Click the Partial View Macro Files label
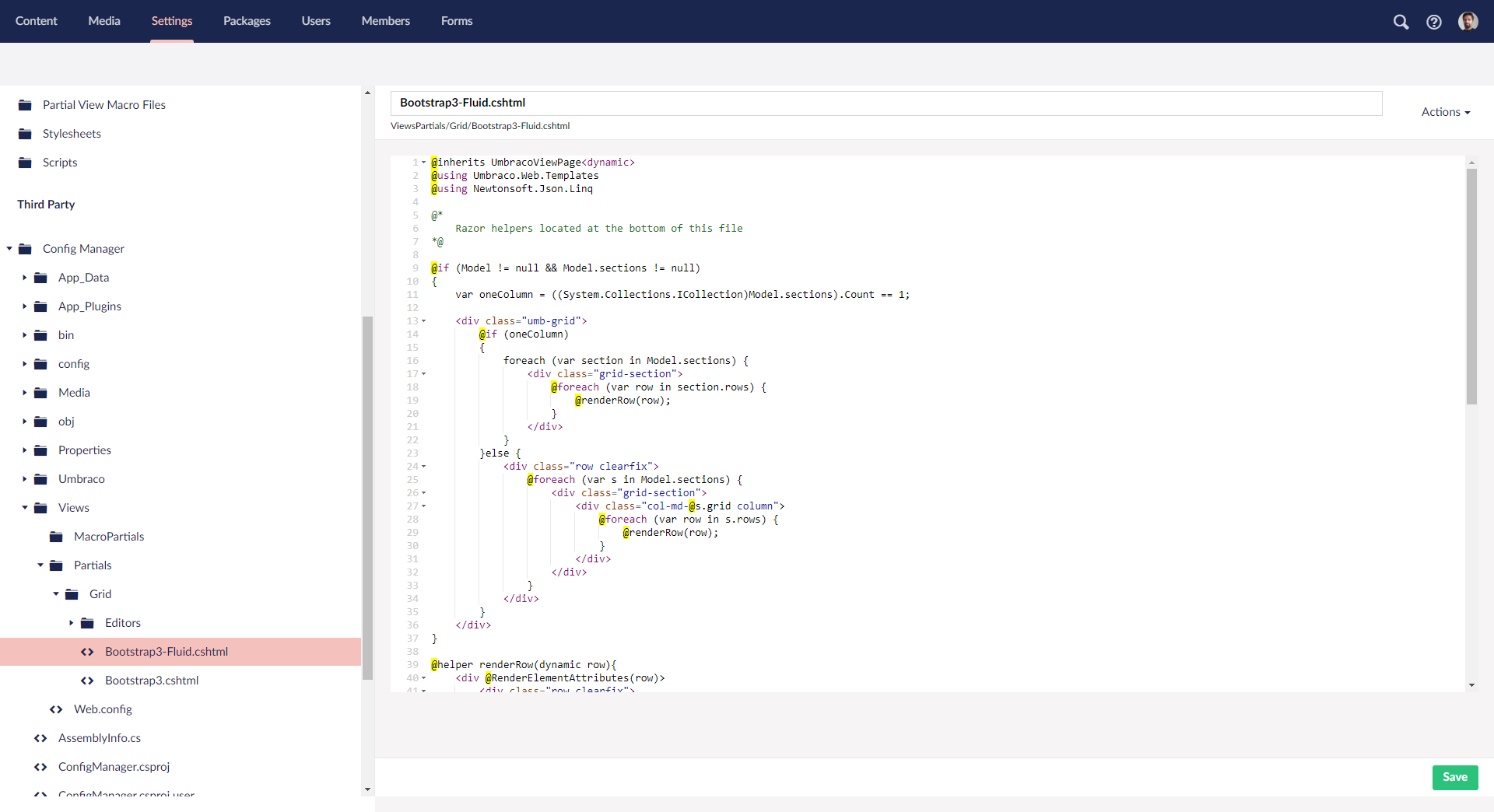 point(104,105)
